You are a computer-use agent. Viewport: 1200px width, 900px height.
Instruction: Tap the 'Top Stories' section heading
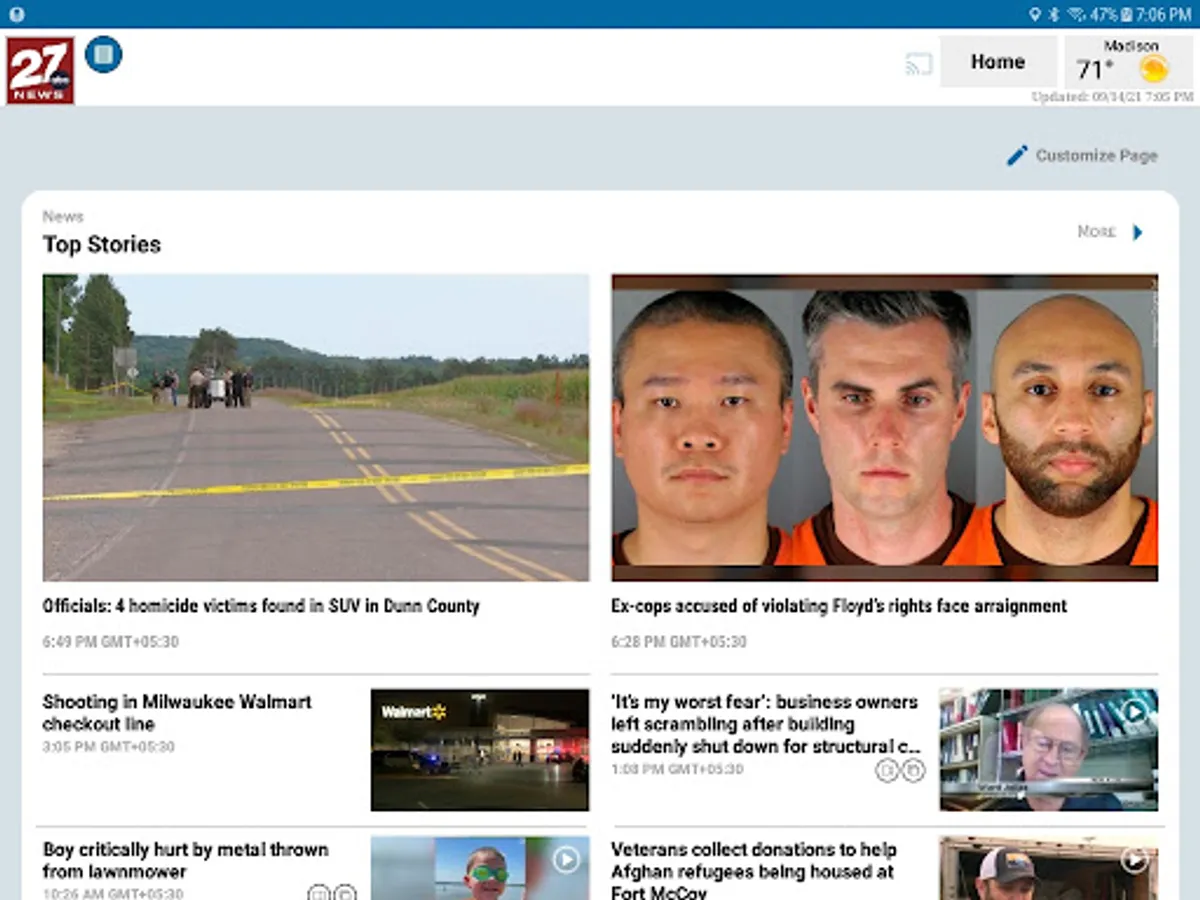pos(102,245)
